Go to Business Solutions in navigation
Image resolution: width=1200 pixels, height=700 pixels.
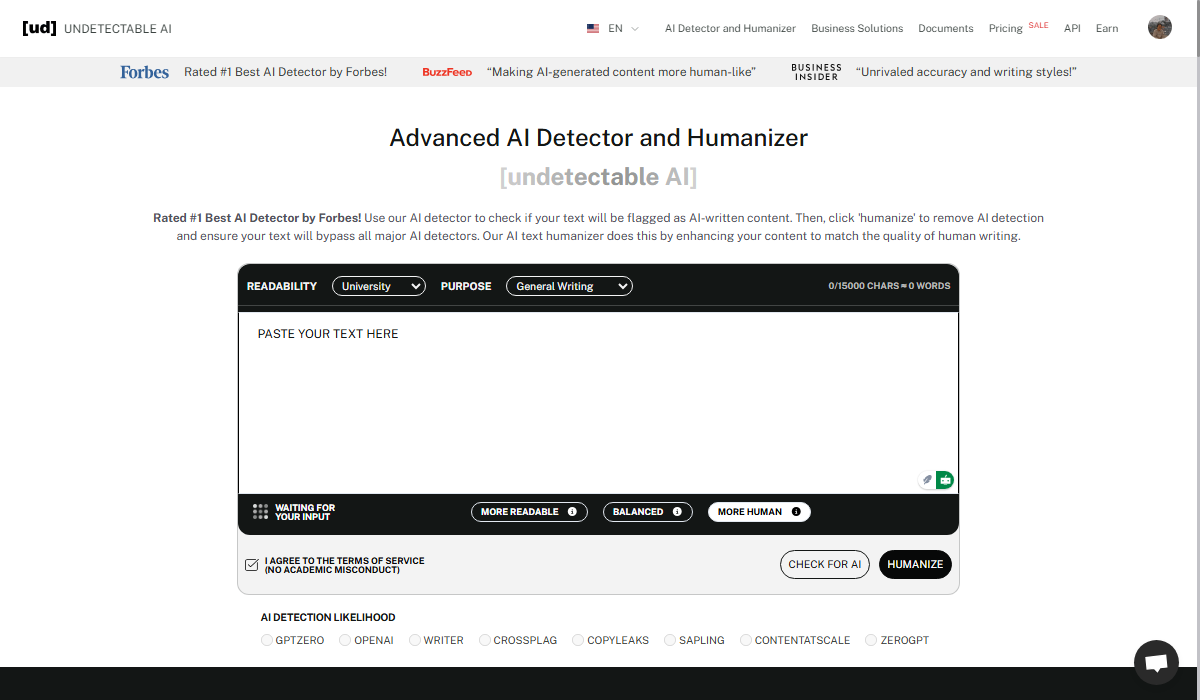point(857,29)
